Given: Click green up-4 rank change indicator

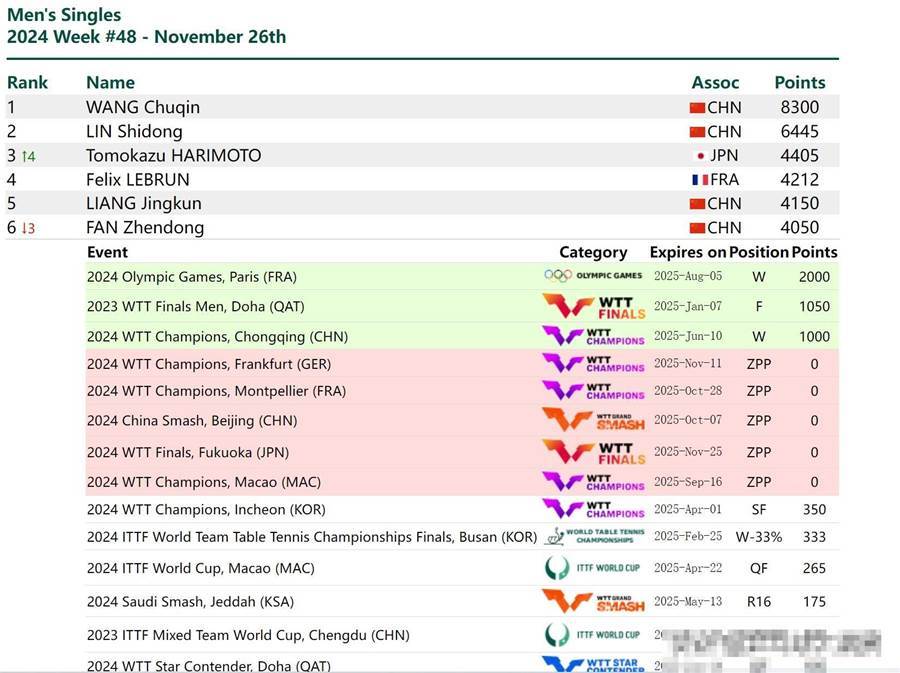Looking at the screenshot, I should (29, 156).
